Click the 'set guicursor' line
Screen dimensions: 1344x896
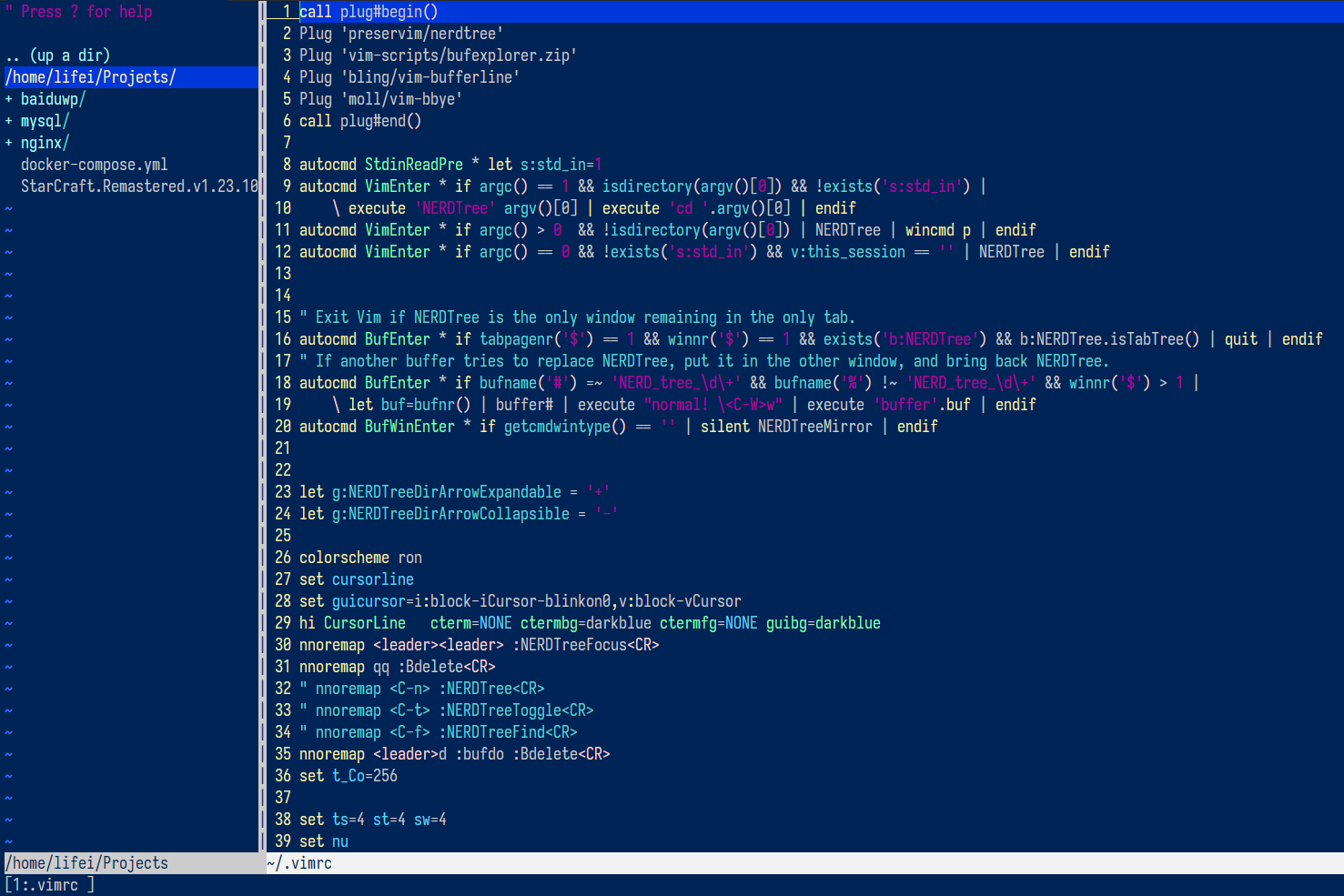coord(520,601)
